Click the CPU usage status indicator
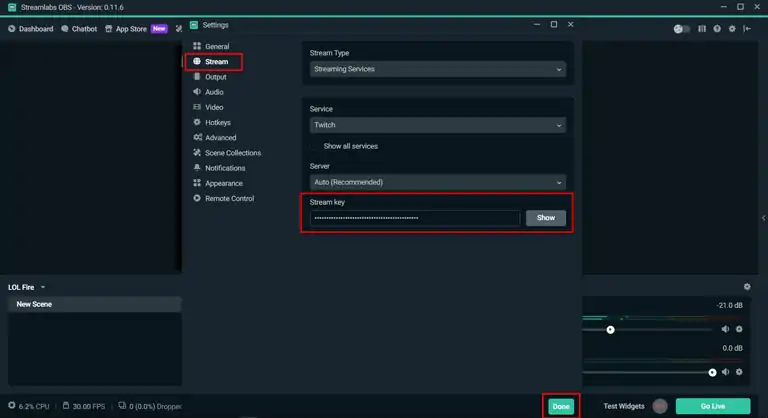Screen dimensions: 768x418 point(29,406)
